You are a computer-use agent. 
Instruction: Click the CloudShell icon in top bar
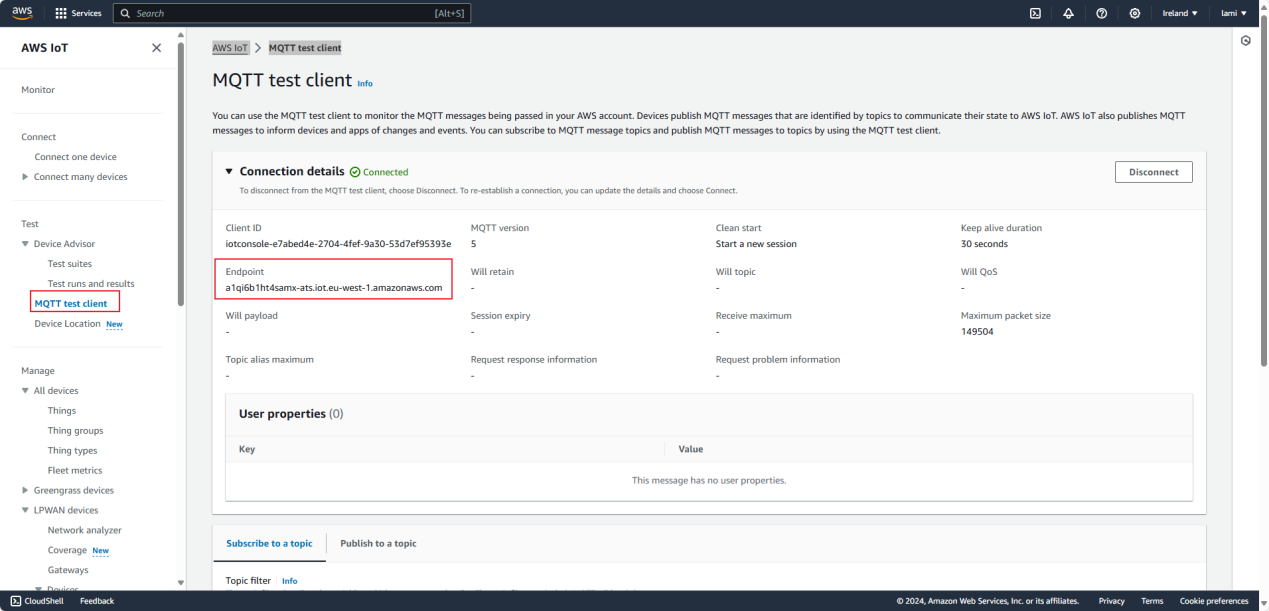1035,13
